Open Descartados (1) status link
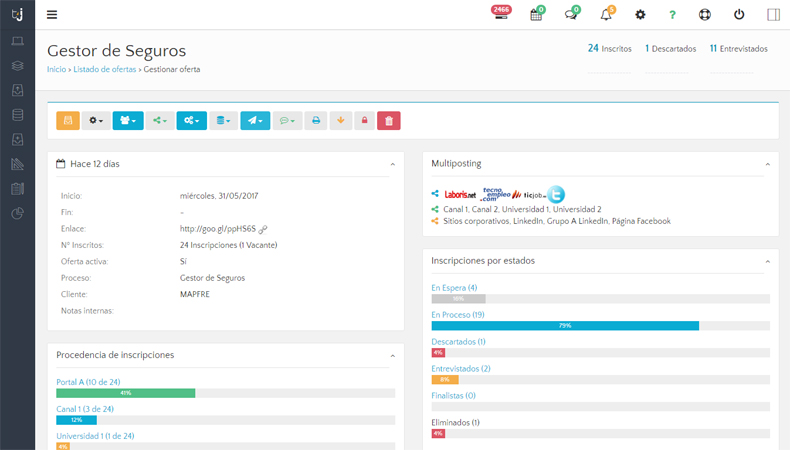This screenshot has width=790, height=450. click(458, 342)
